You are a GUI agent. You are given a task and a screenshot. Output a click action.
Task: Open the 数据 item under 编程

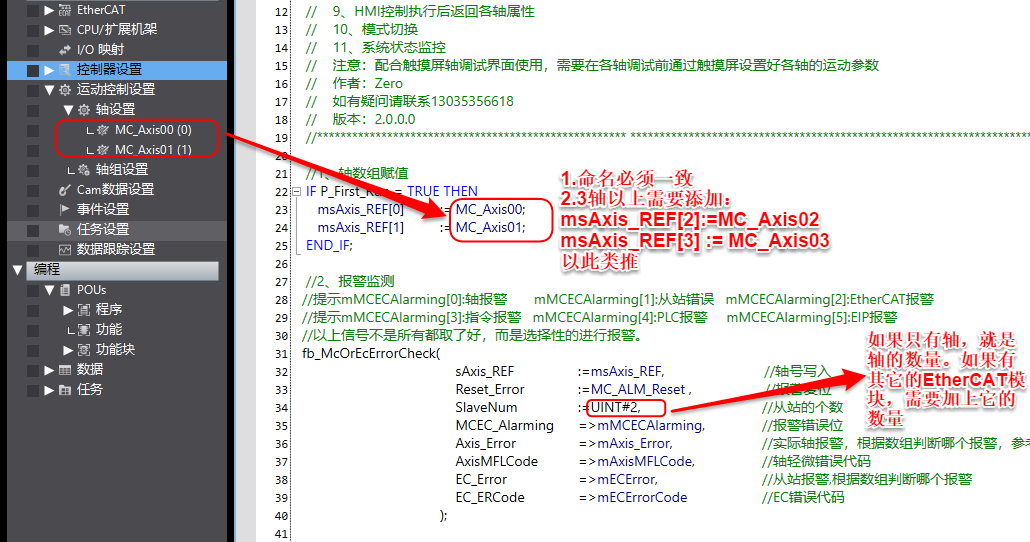tap(89, 370)
